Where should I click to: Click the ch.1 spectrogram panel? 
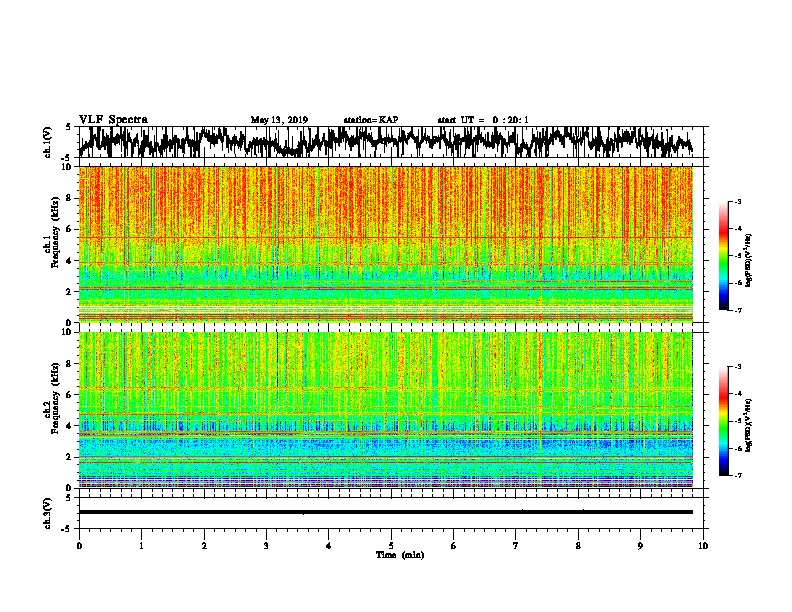pyautogui.click(x=386, y=244)
